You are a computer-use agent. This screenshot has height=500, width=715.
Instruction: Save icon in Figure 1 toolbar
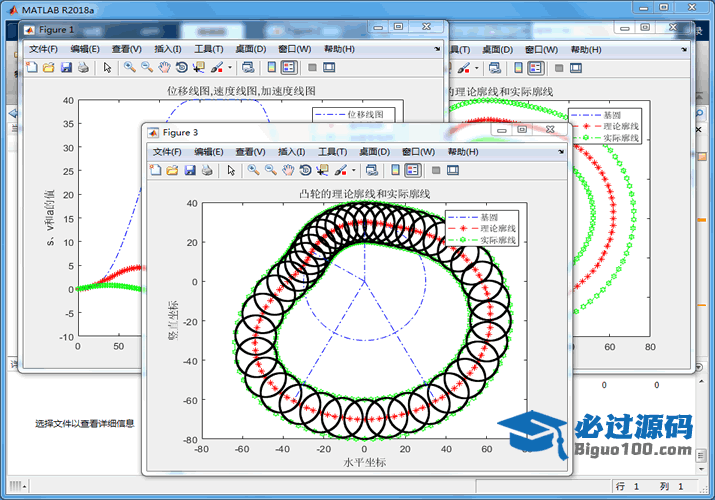click(x=66, y=67)
